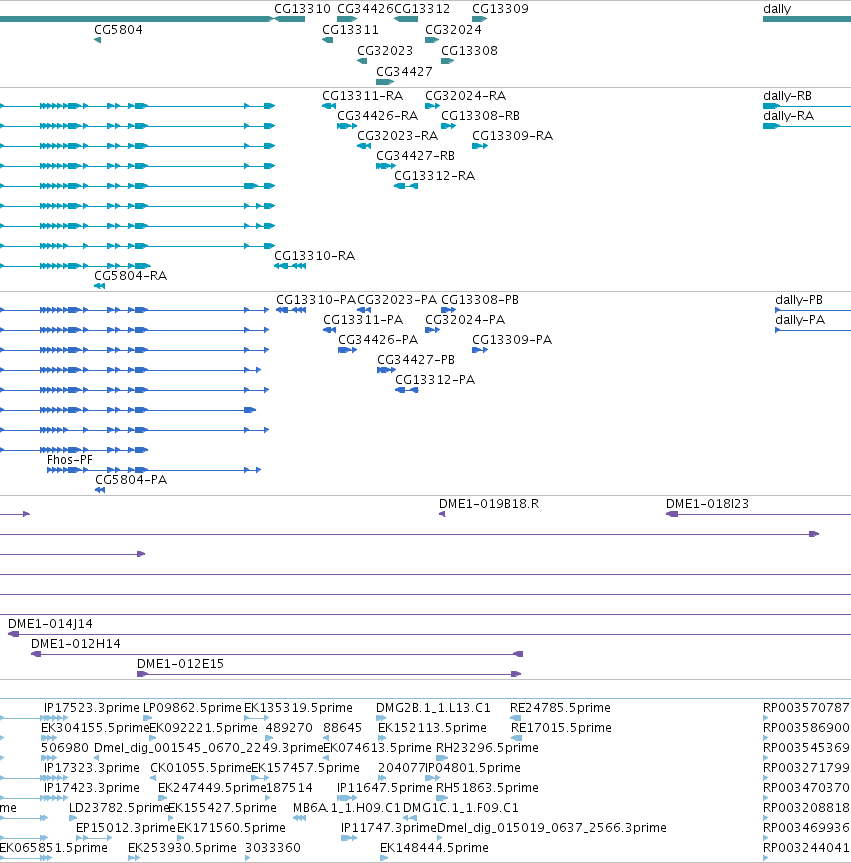
Task: Click the DMG2B.1_1.L13.C1 label
Action: pos(433,708)
